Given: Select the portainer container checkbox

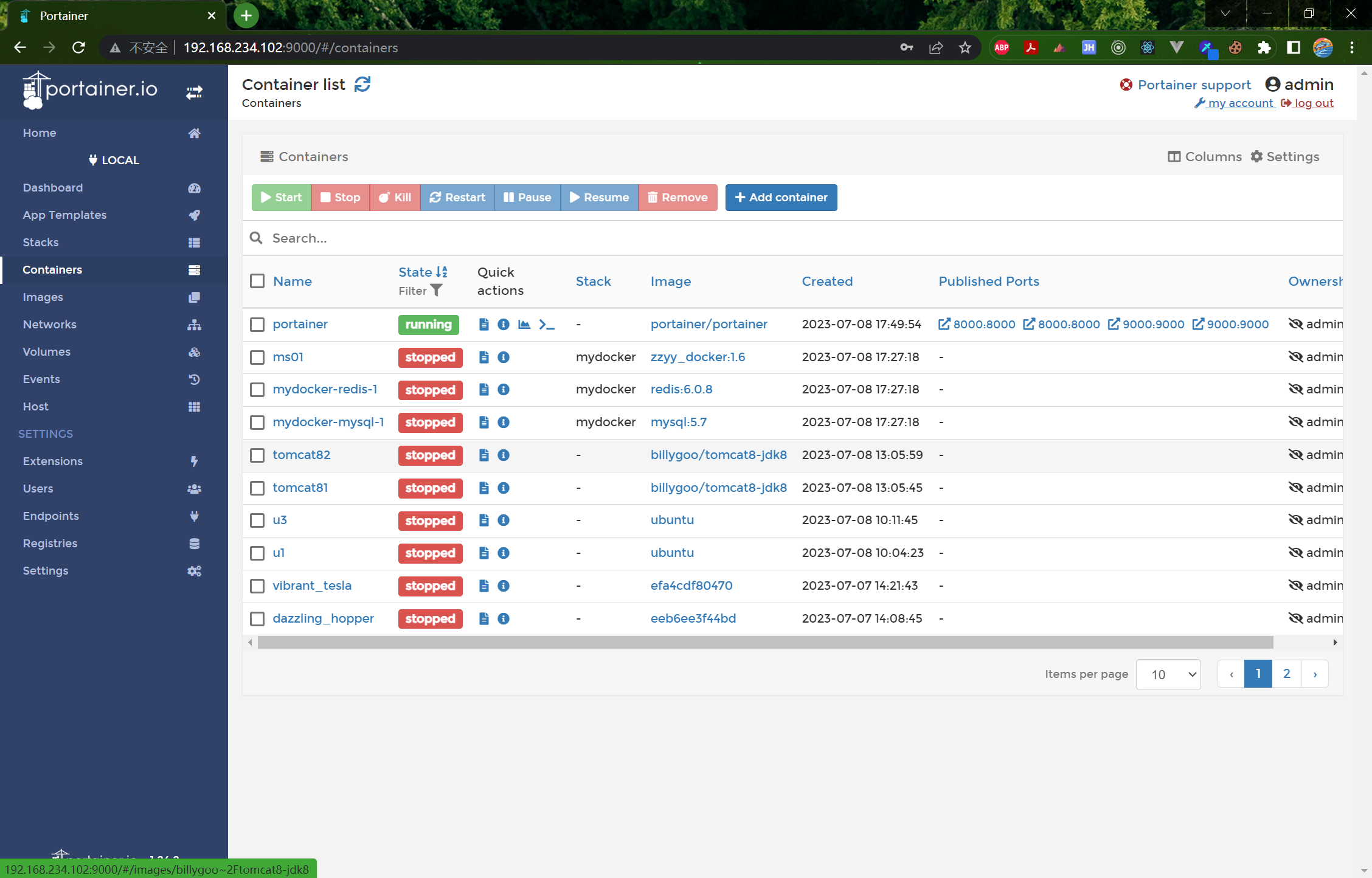Looking at the screenshot, I should click(x=257, y=324).
